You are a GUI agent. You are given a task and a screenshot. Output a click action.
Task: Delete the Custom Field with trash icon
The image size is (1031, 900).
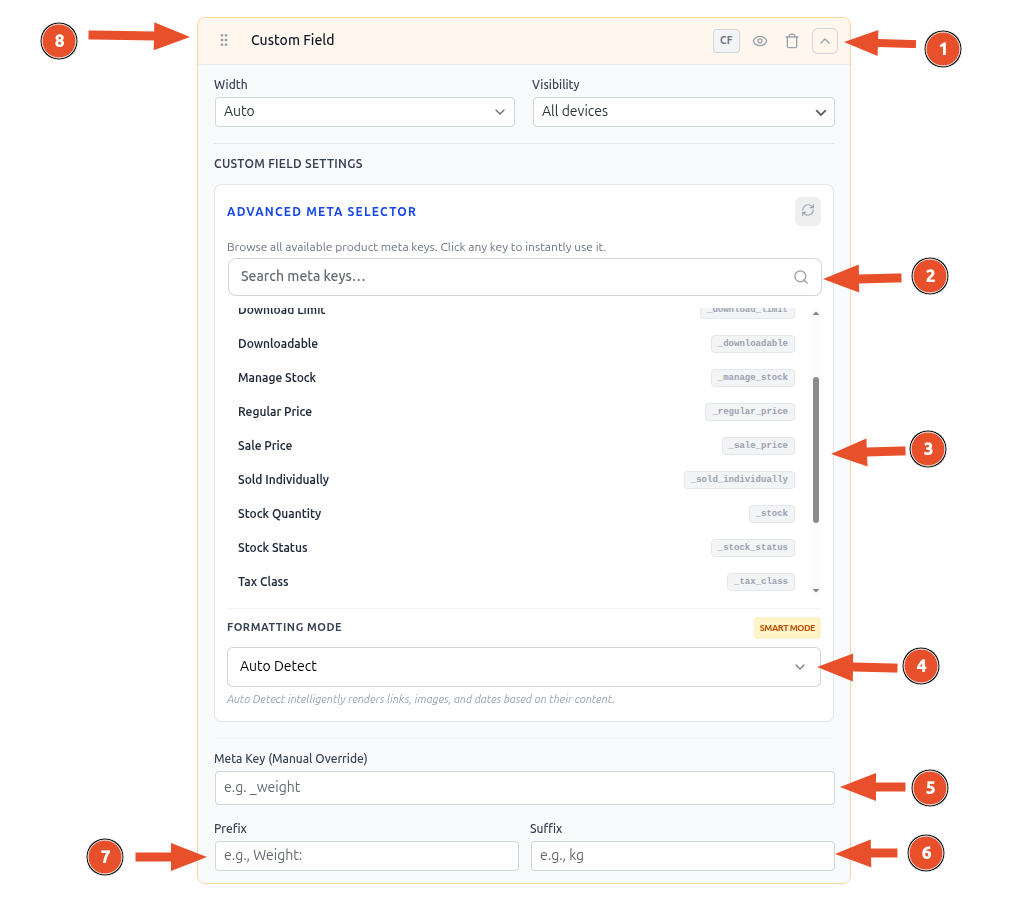[x=792, y=41]
